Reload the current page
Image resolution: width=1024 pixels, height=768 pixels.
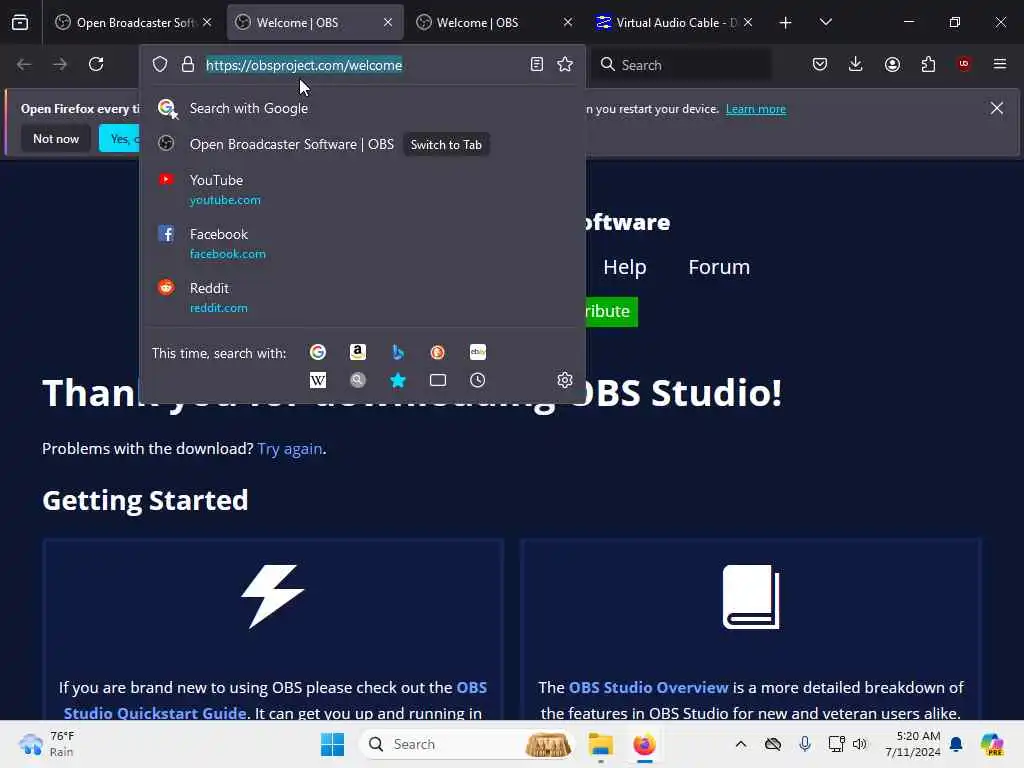pyautogui.click(x=96, y=64)
